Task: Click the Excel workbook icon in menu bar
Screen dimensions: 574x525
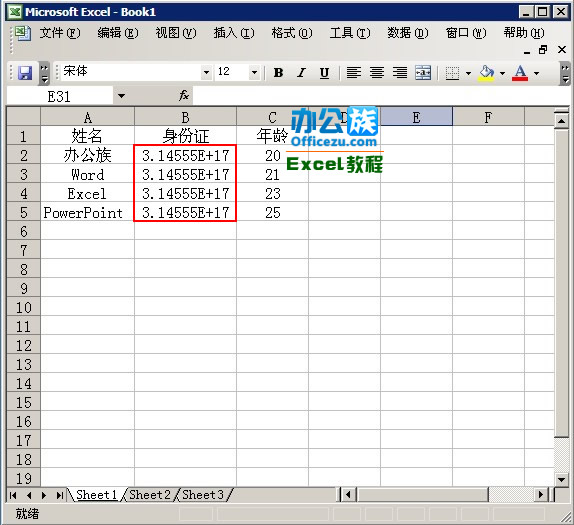Action: (23, 33)
